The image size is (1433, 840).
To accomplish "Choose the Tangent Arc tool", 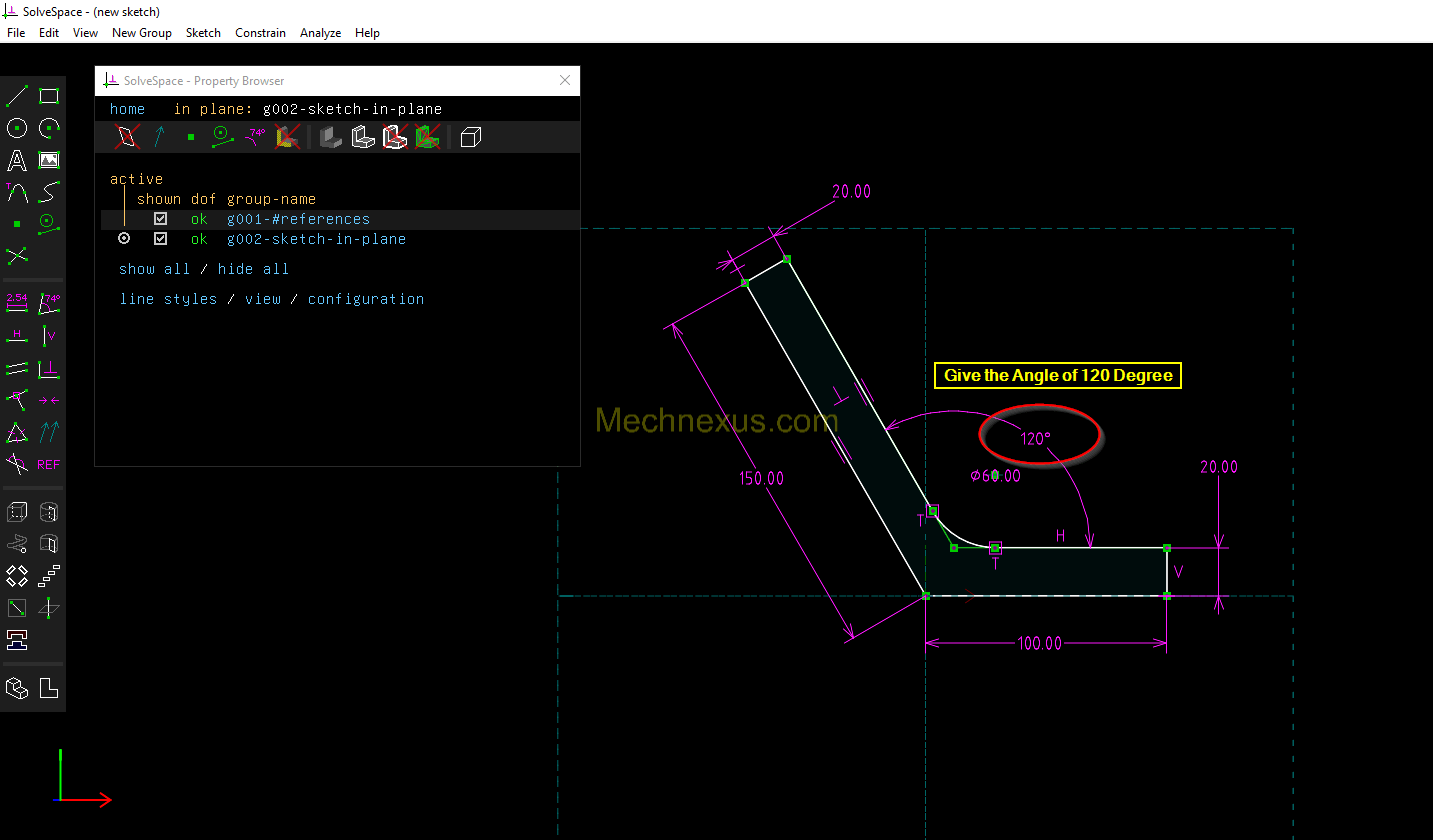I will pyautogui.click(x=17, y=191).
